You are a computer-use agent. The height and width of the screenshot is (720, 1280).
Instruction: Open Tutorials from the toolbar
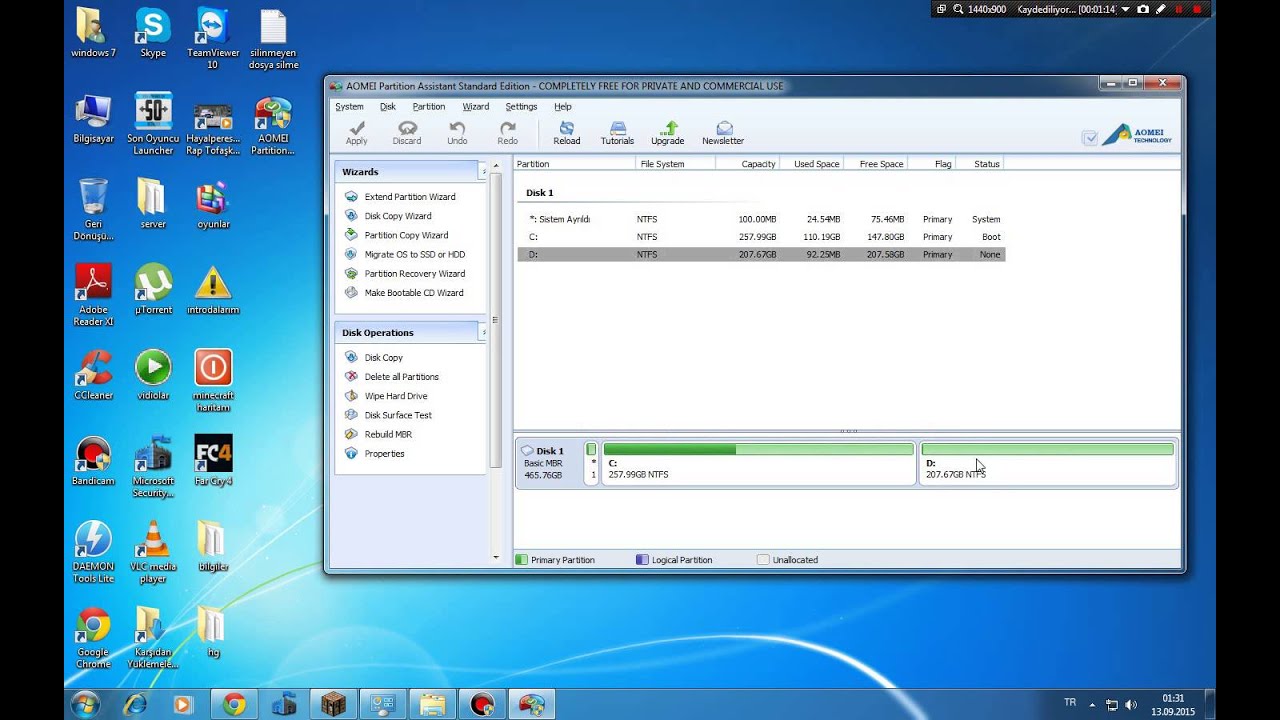click(617, 133)
